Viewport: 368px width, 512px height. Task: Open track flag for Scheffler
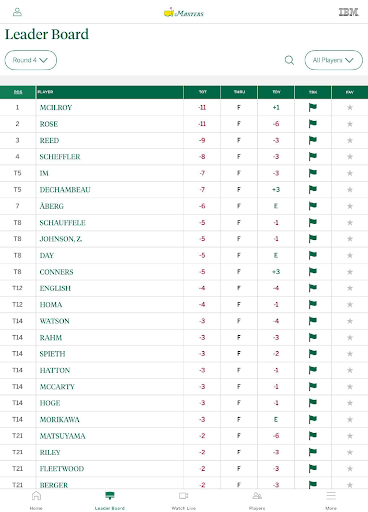tap(313, 156)
